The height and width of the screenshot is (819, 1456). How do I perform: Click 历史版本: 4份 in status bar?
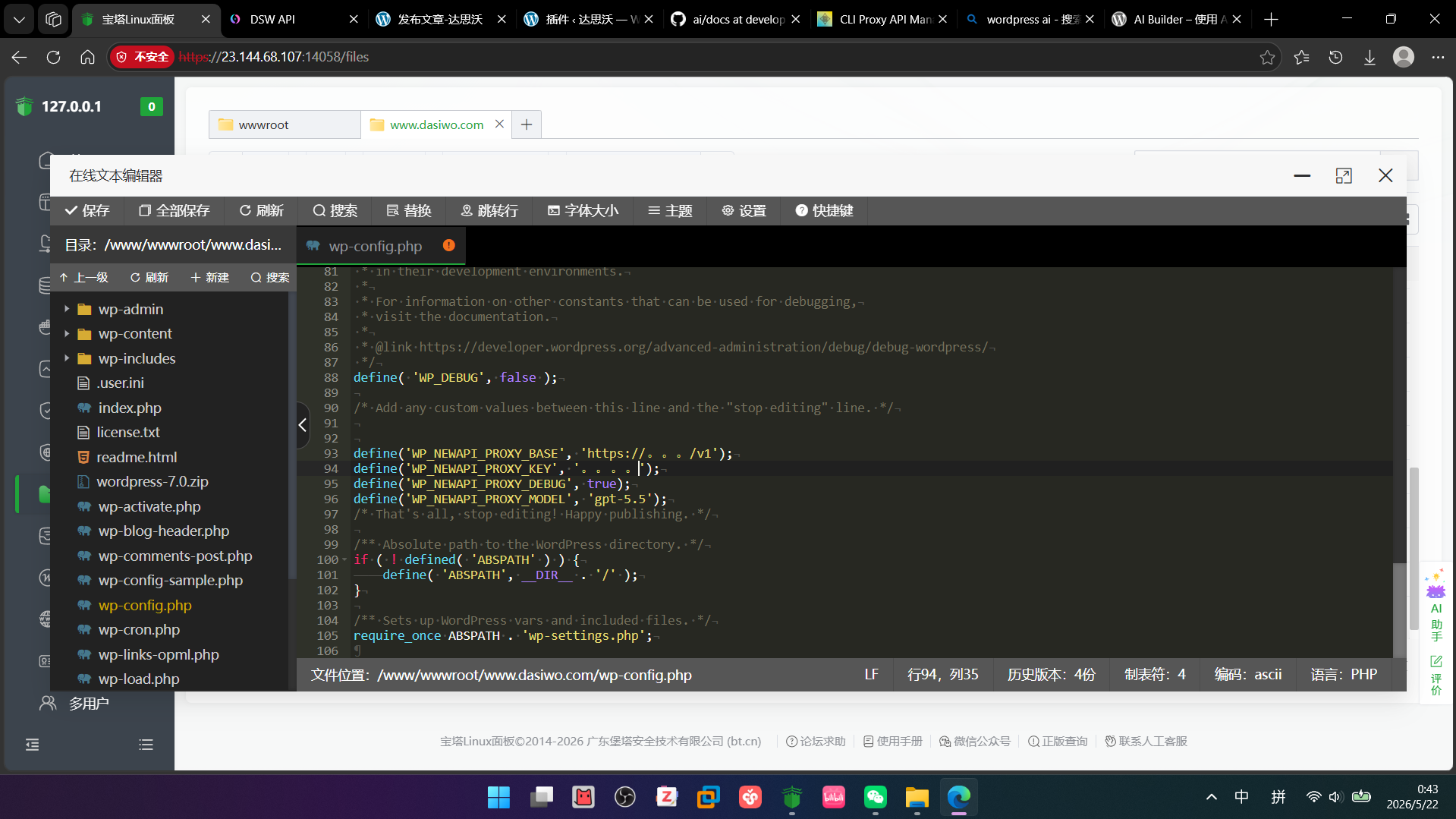(x=1051, y=674)
